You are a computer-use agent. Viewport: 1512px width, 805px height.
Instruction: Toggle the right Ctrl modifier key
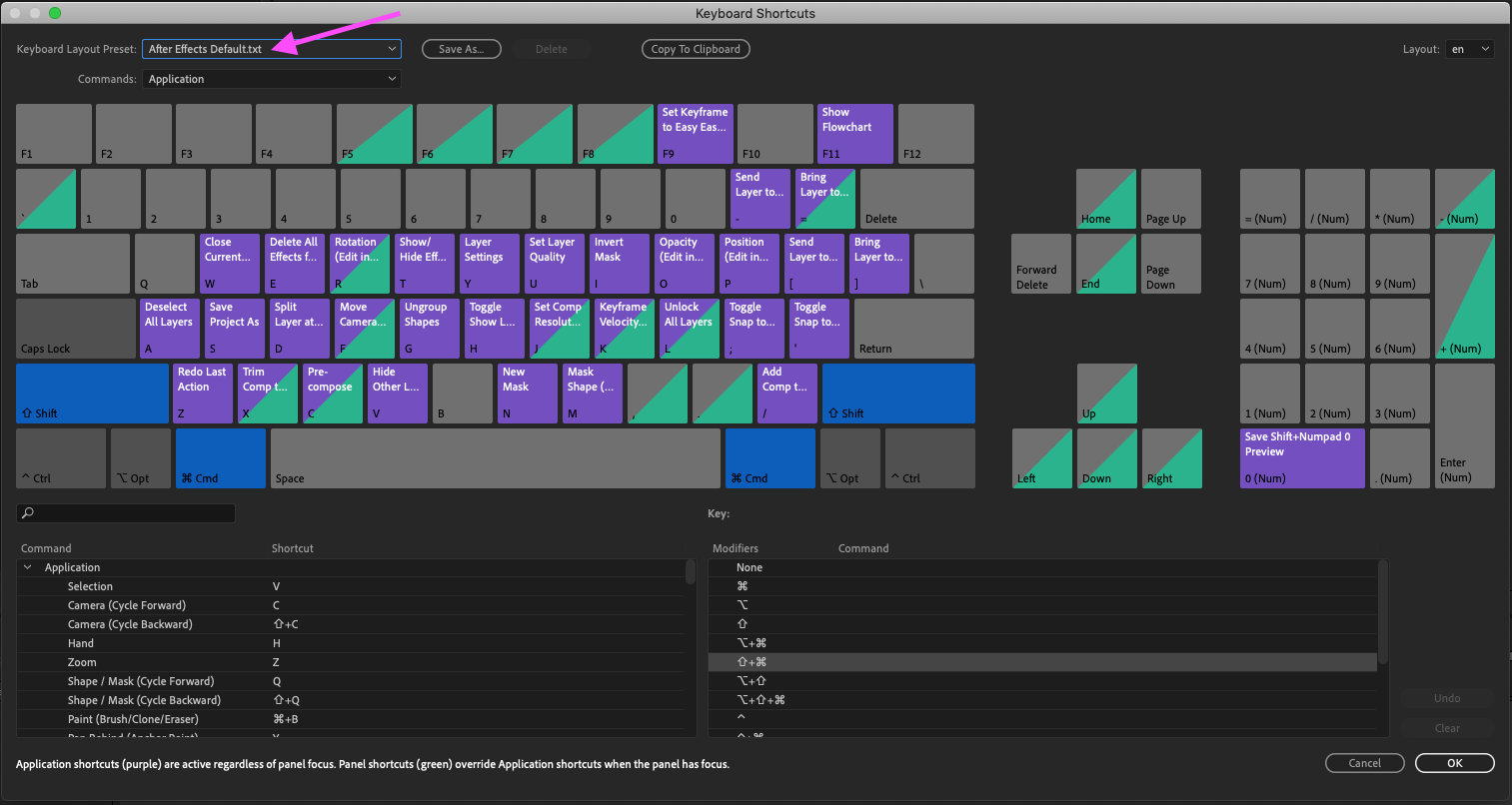(x=930, y=458)
